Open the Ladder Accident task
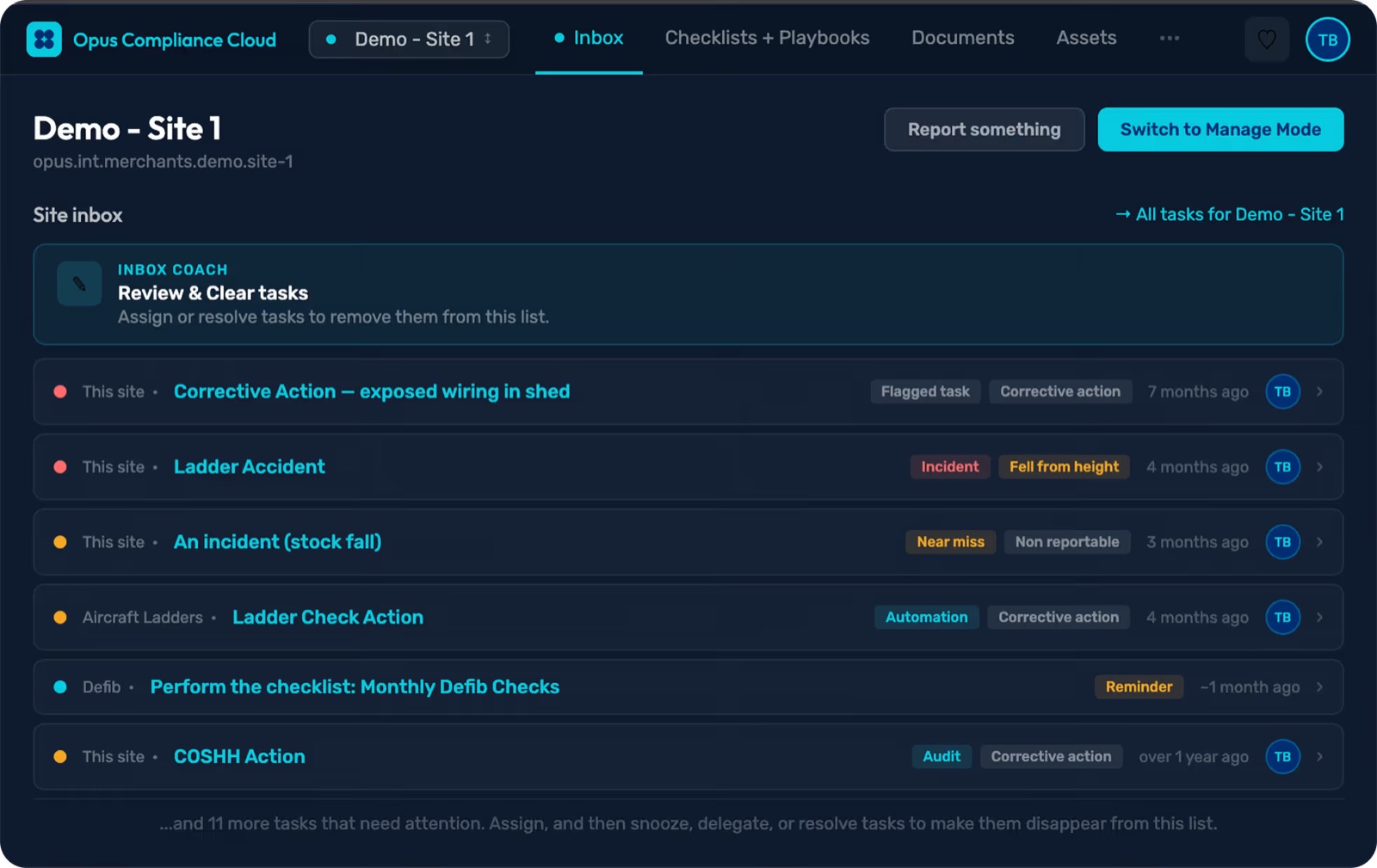 point(250,467)
